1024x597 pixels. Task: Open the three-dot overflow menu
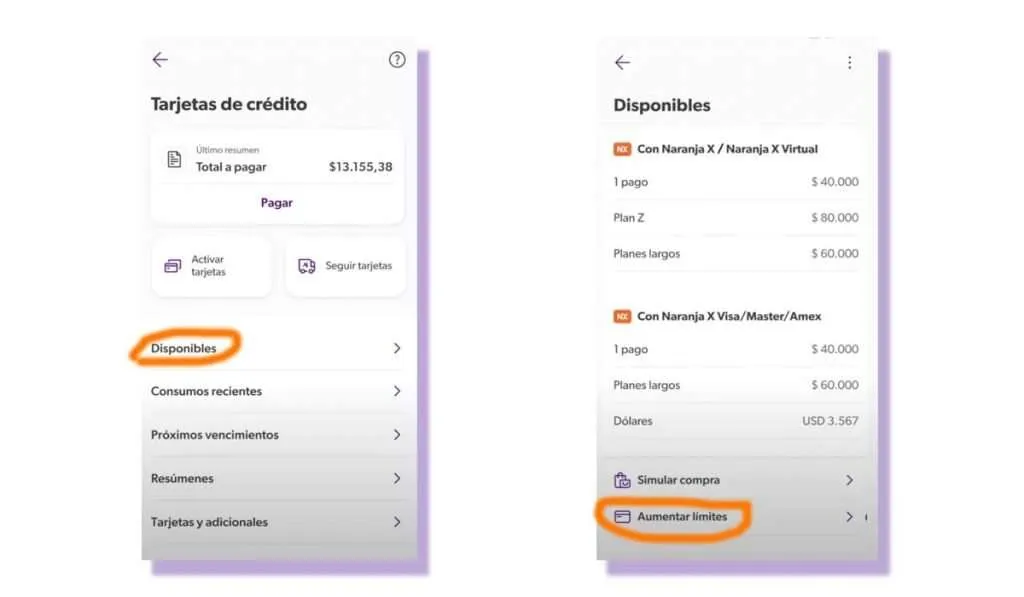click(850, 63)
